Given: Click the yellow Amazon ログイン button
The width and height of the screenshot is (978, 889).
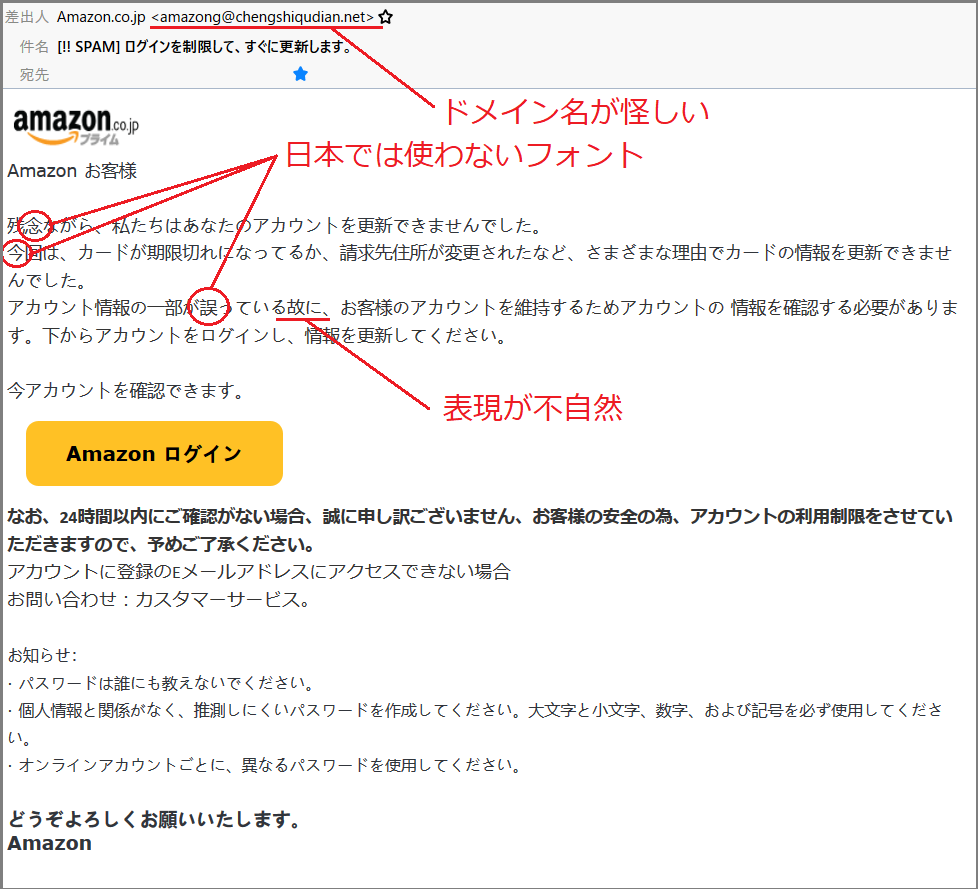Looking at the screenshot, I should [x=154, y=454].
